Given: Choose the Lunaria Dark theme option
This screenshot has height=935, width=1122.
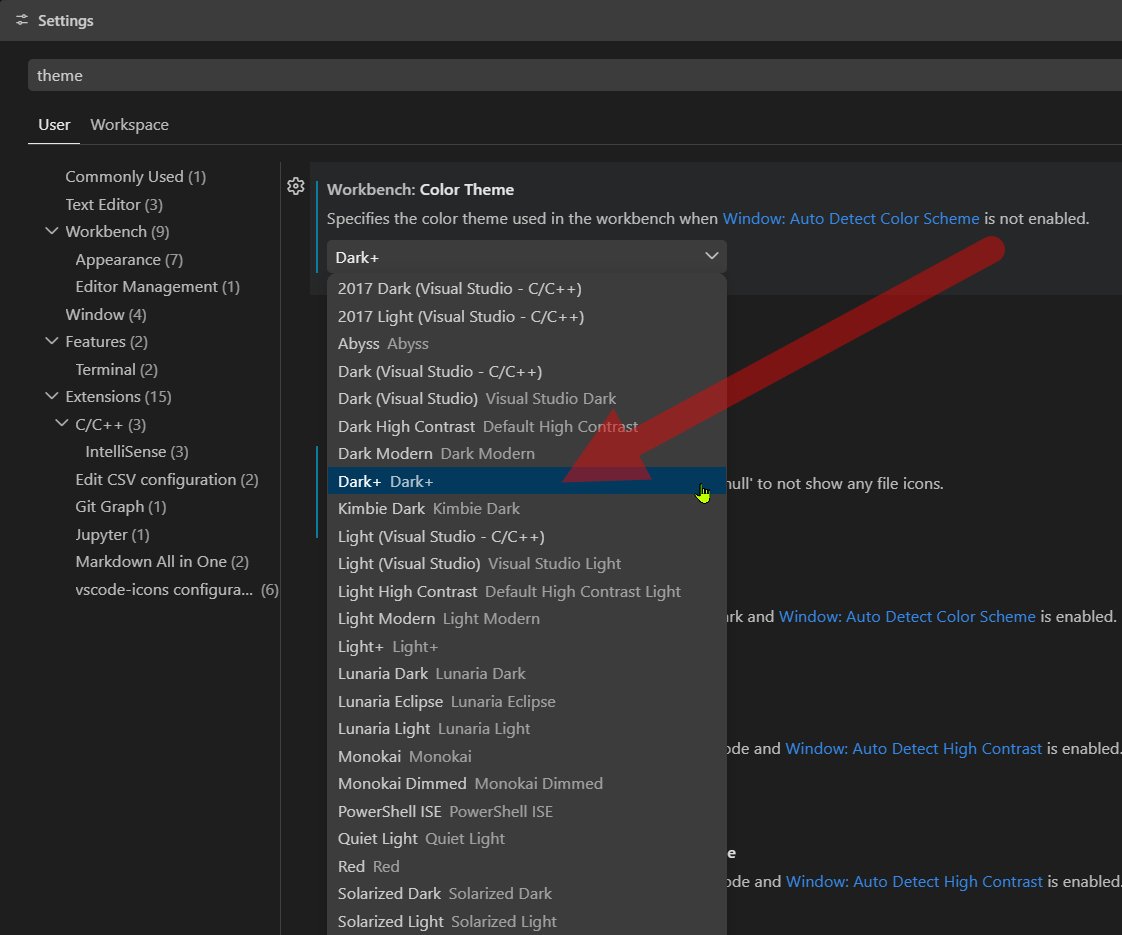Looking at the screenshot, I should pyautogui.click(x=527, y=674).
